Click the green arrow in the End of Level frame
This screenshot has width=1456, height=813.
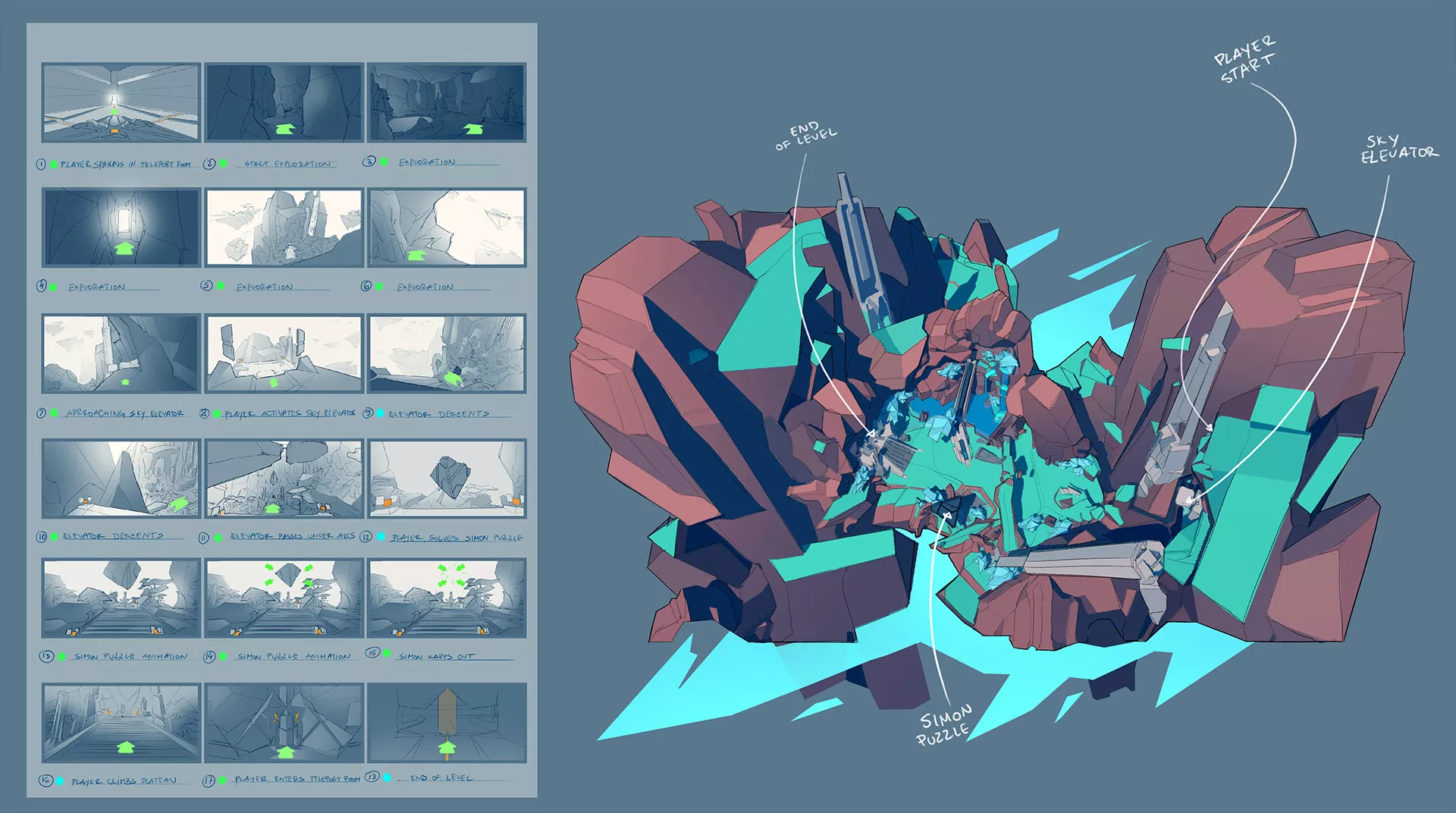[x=447, y=749]
